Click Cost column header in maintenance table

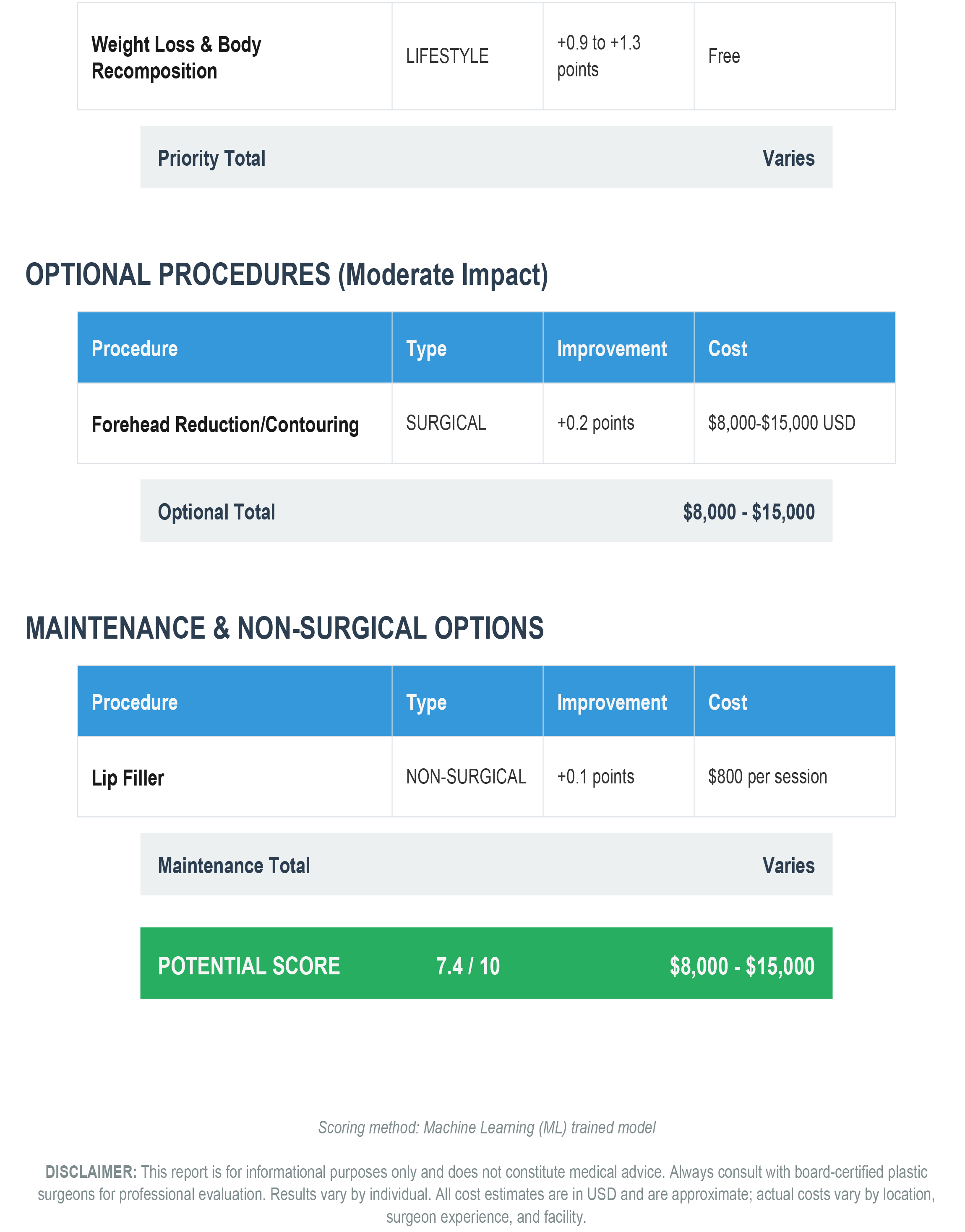point(727,702)
